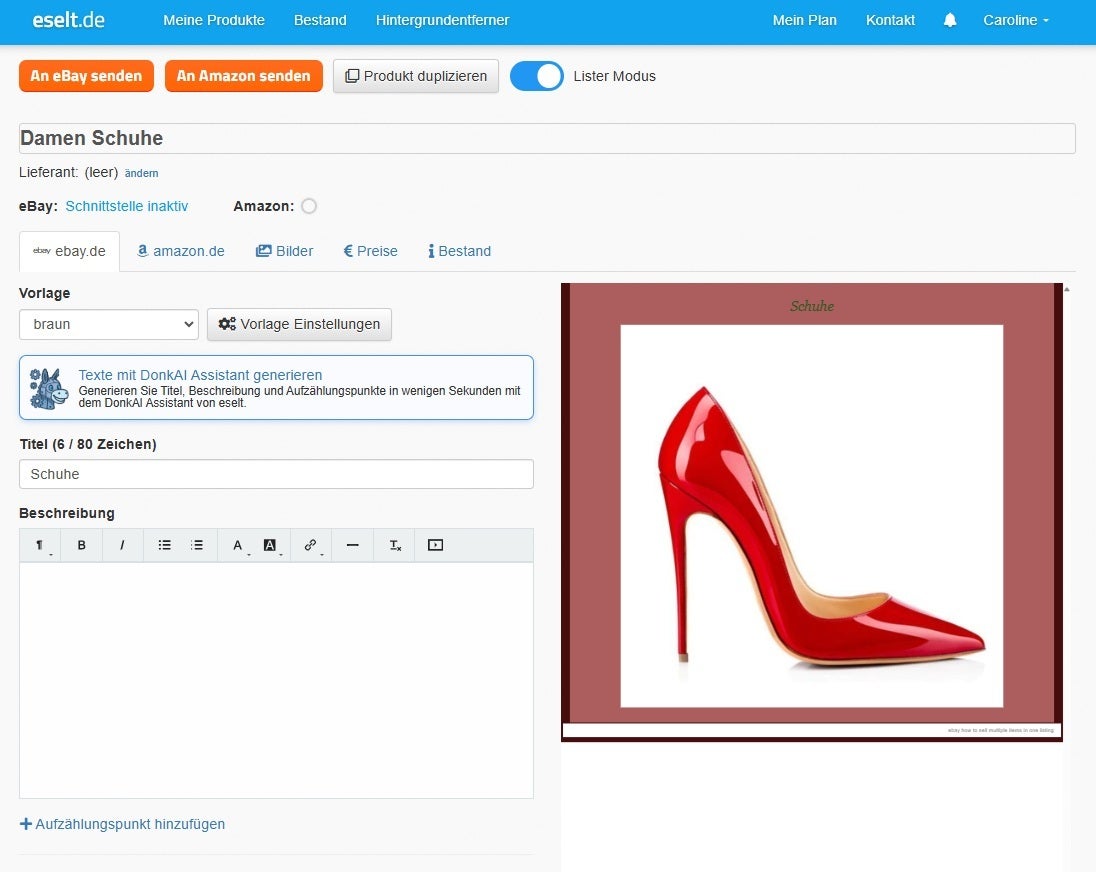Click the Titel field containing Schuhe
The image size is (1096, 872).
coord(276,474)
